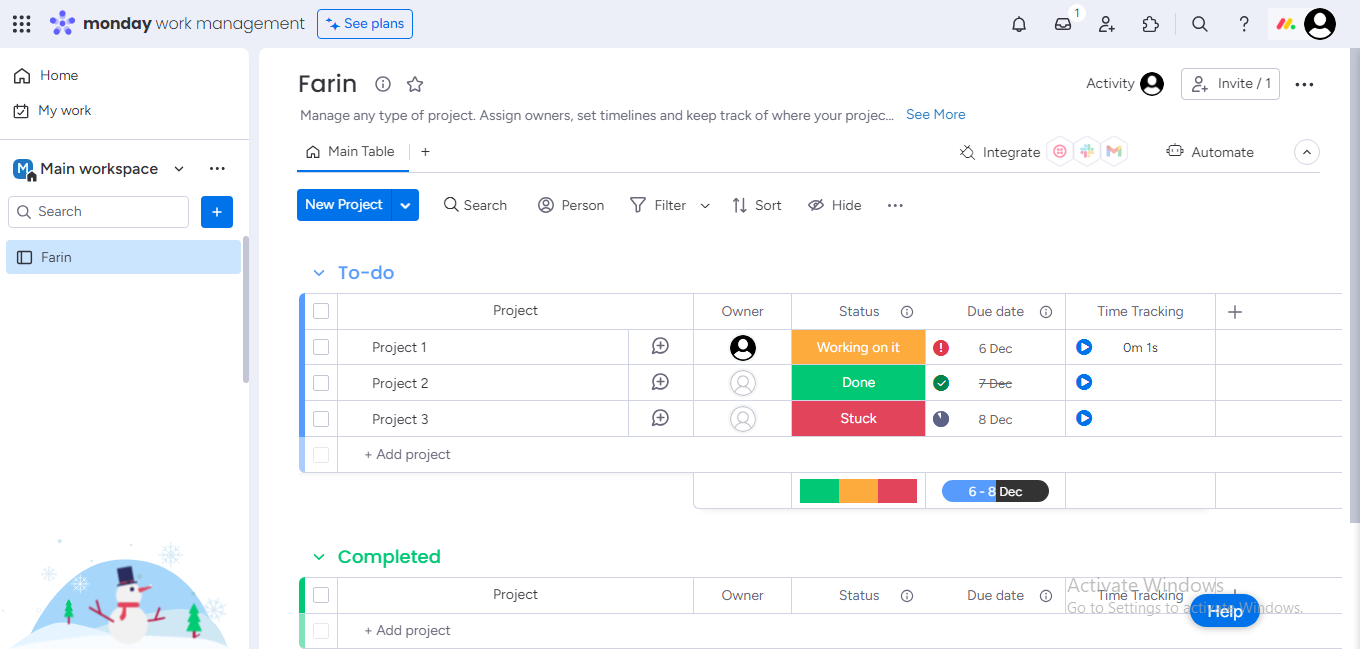Open Project 2 conversation updates
The image size is (1360, 649).
coord(660,382)
